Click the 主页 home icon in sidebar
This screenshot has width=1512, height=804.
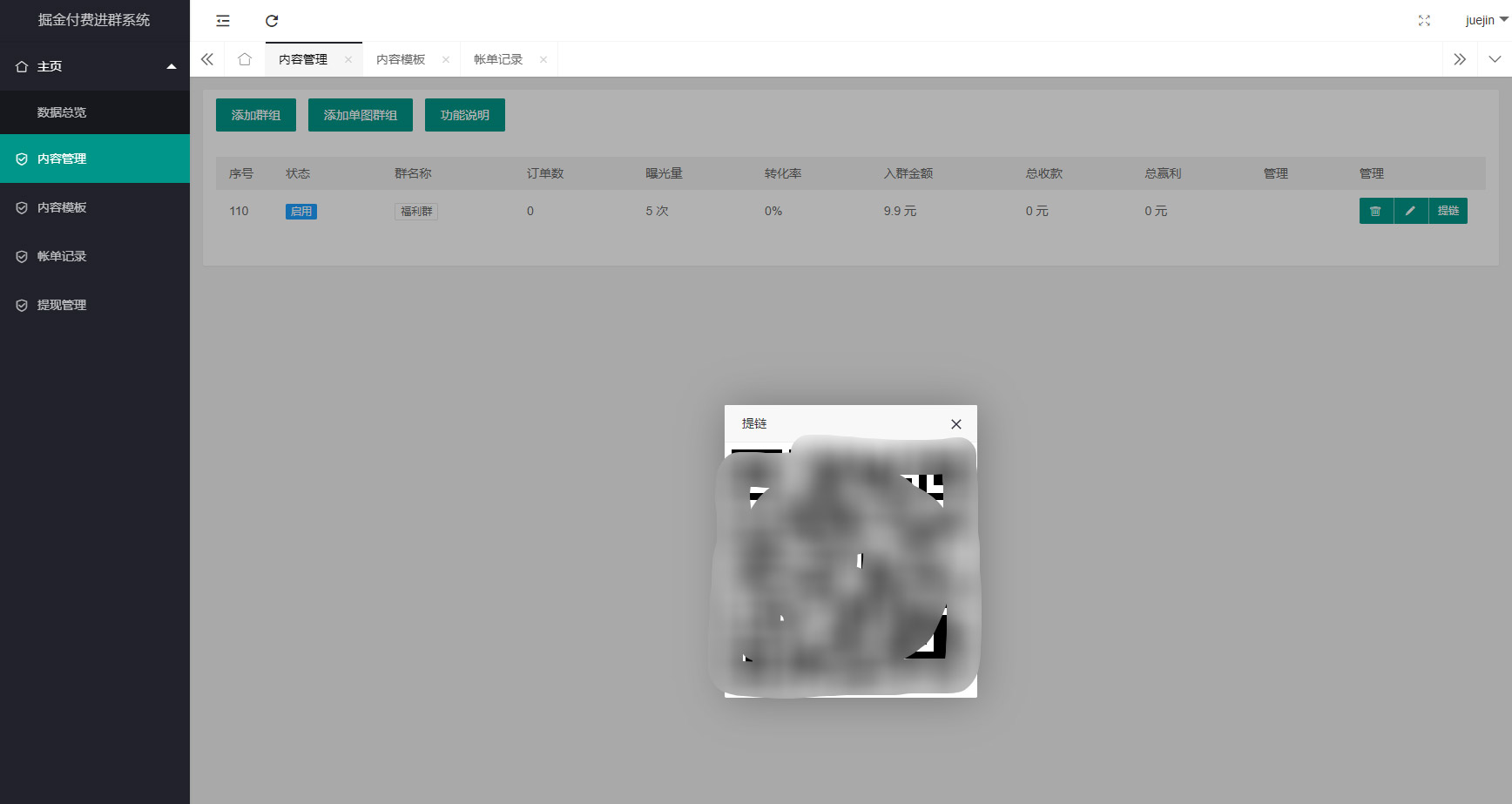[22, 66]
